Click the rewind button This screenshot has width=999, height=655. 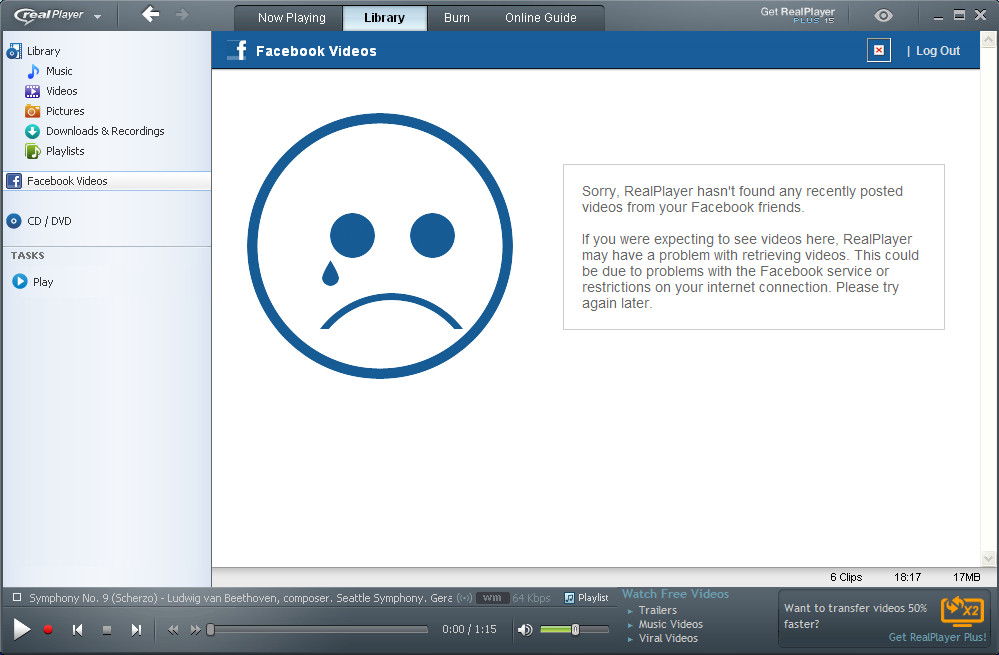[173, 630]
